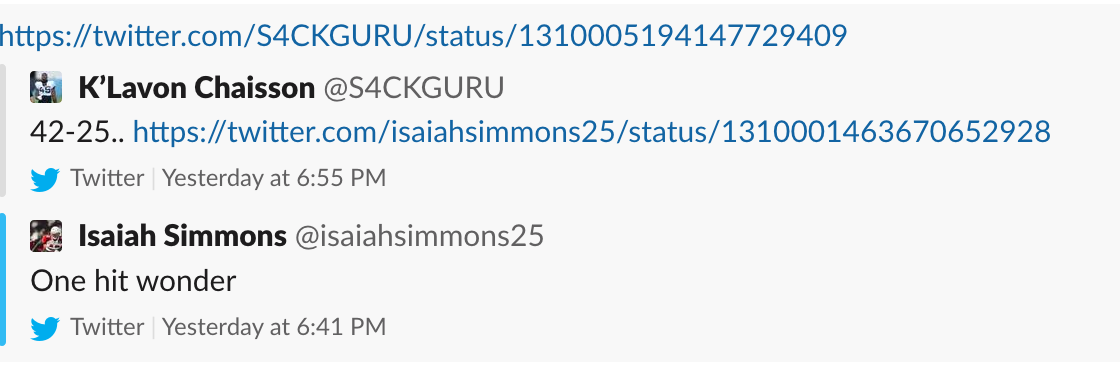Open Isaiah Simmons author name

[182, 236]
